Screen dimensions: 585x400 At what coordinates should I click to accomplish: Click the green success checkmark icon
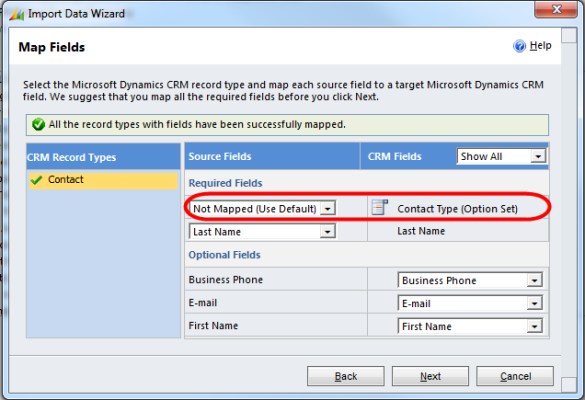point(38,124)
